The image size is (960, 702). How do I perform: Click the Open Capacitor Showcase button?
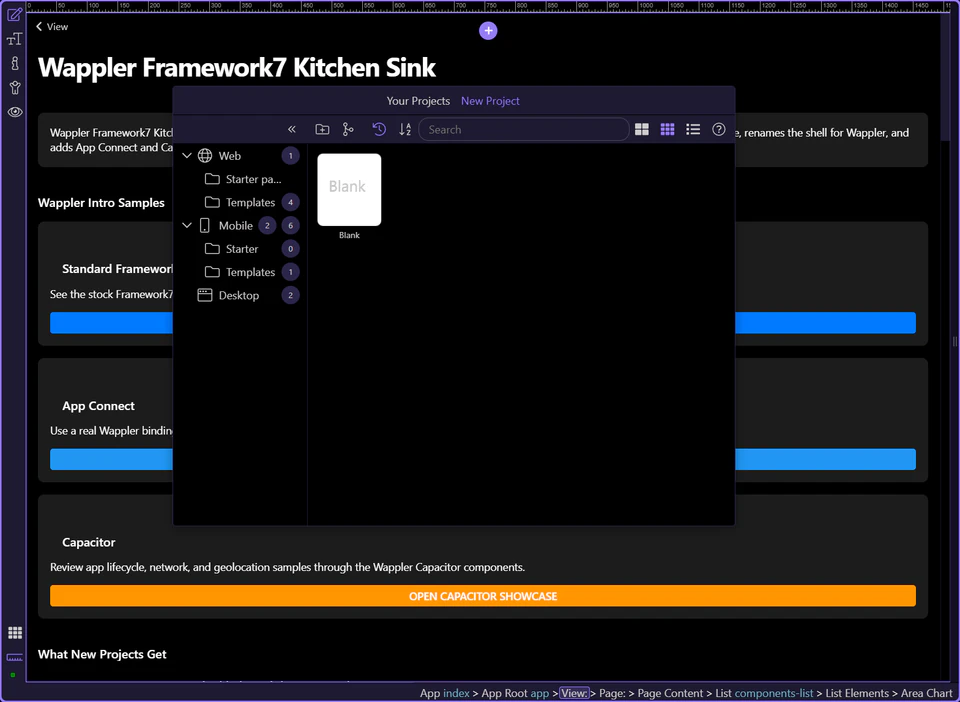[x=483, y=596]
